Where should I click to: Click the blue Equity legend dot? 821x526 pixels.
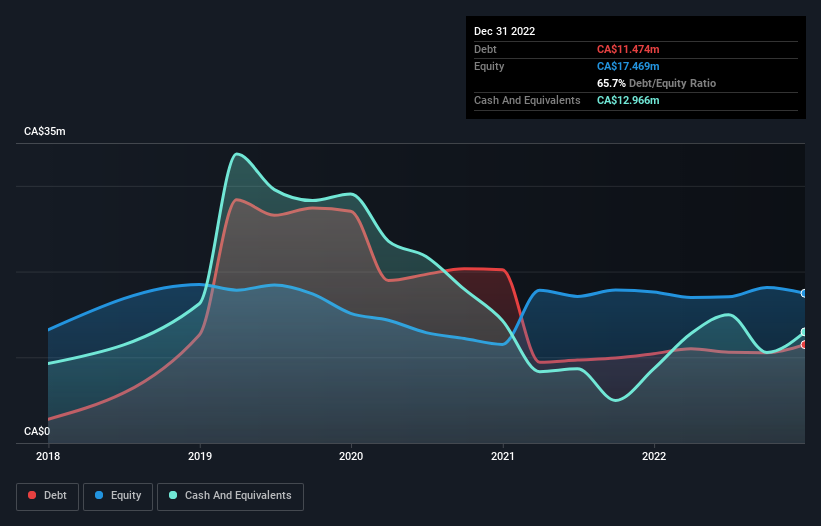pos(99,495)
